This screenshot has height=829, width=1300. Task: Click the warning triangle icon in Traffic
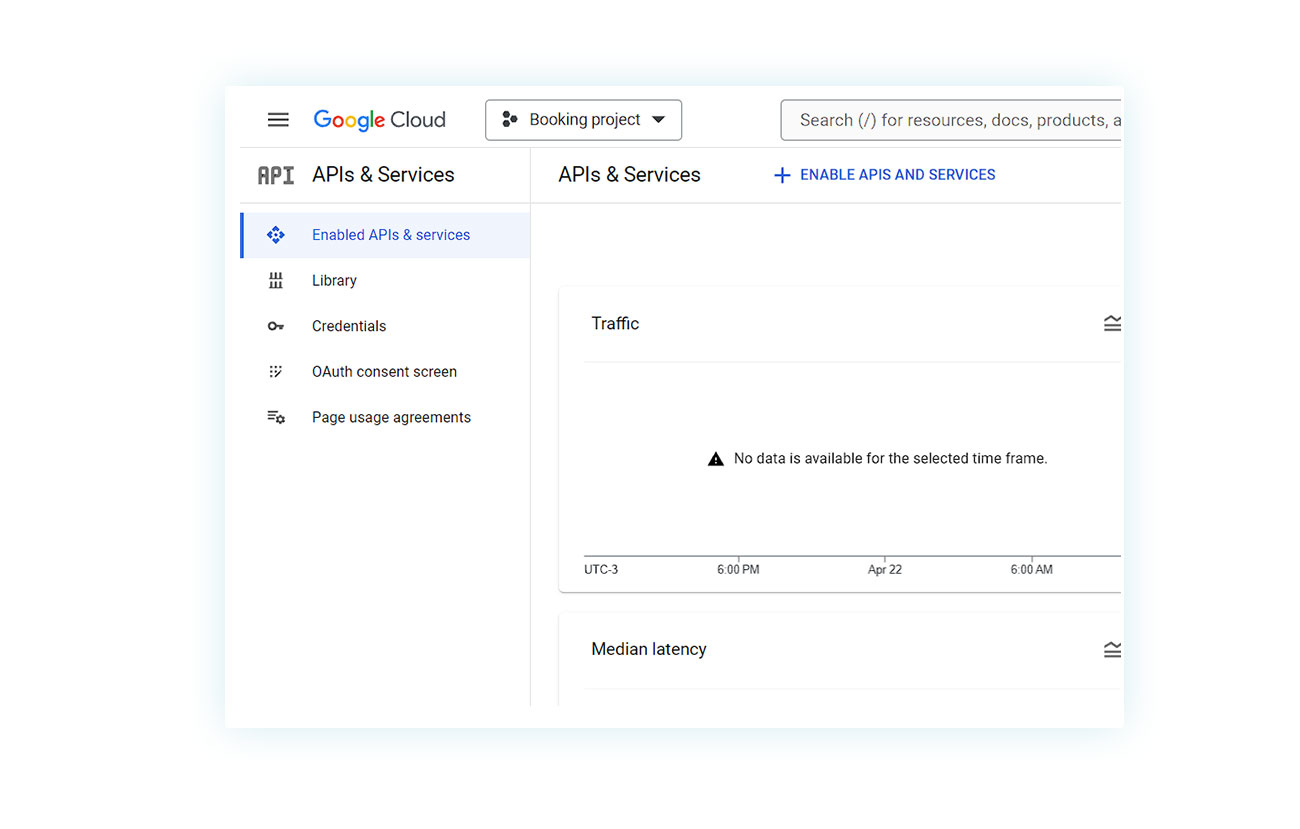point(716,459)
